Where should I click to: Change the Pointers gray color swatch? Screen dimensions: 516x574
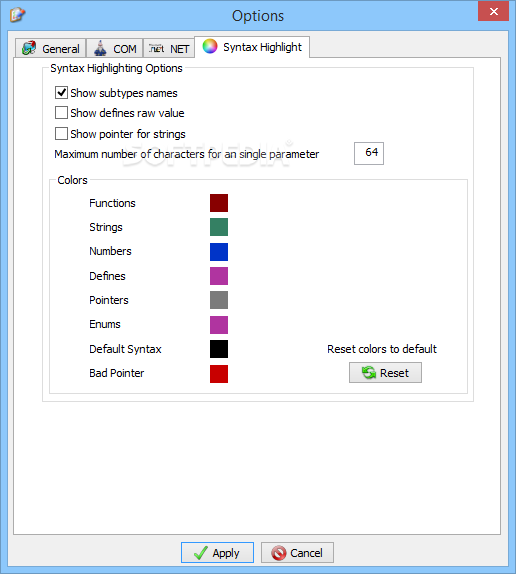click(219, 300)
